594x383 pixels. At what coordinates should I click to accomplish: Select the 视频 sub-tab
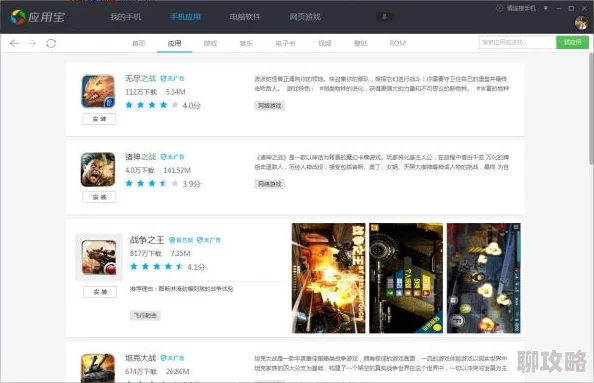[x=325, y=43]
